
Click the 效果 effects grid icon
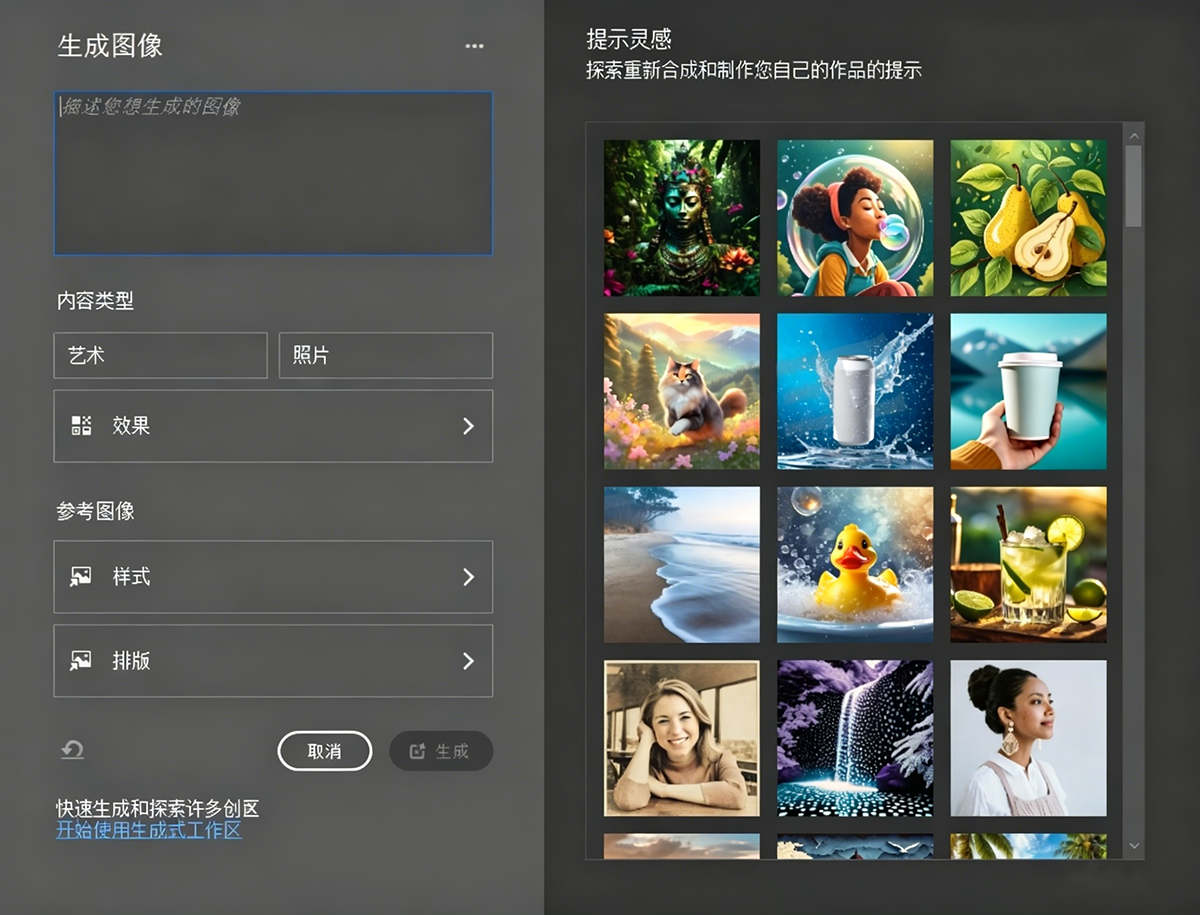81,425
